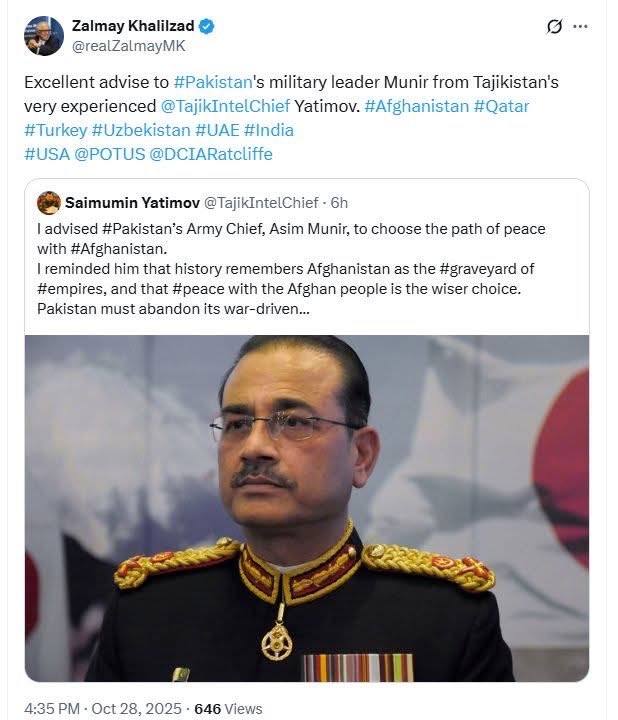618x720 pixels.
Task: Open the Grok explain icon
Action: coord(554,27)
